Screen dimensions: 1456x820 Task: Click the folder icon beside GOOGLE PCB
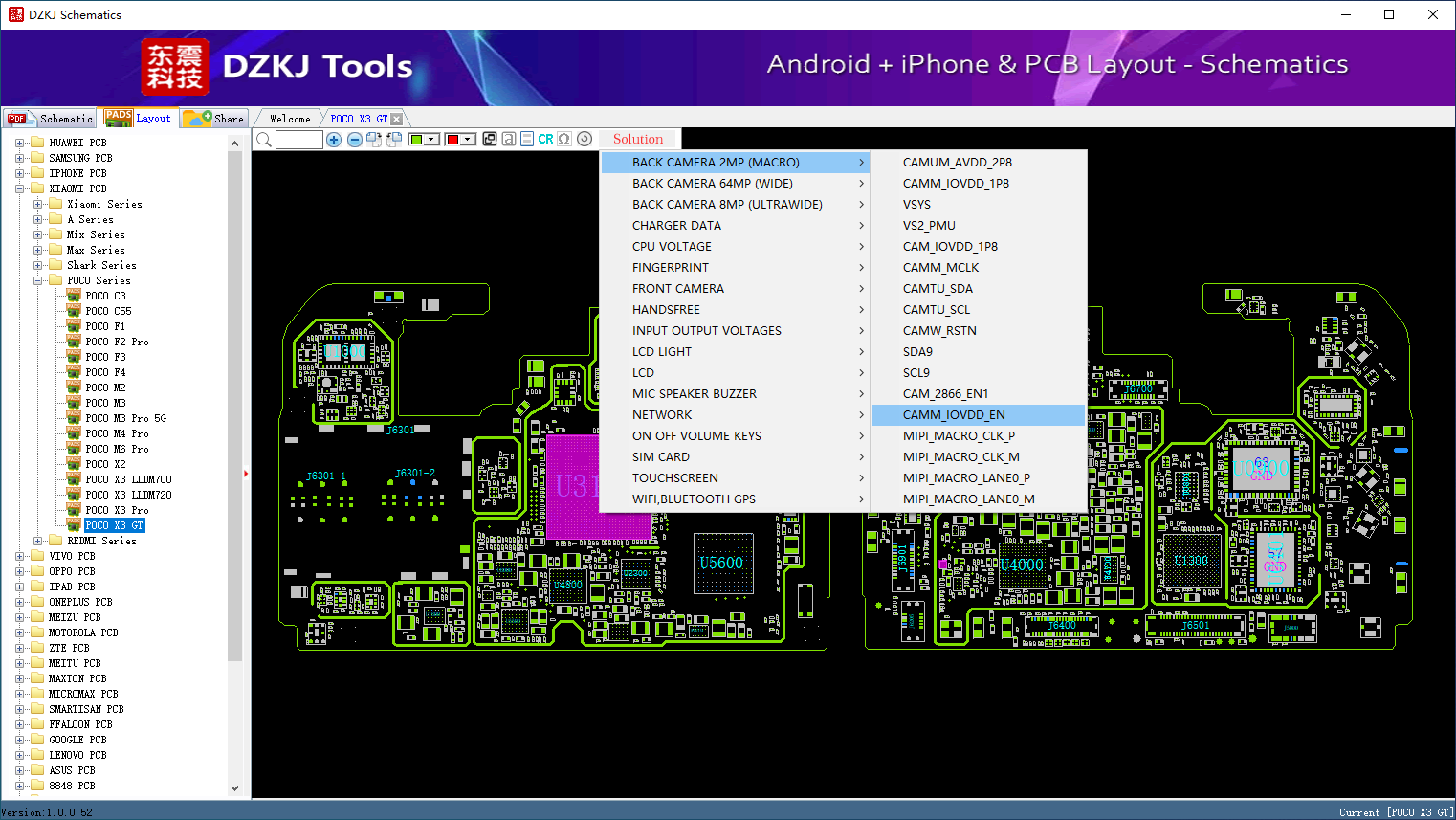click(x=37, y=740)
